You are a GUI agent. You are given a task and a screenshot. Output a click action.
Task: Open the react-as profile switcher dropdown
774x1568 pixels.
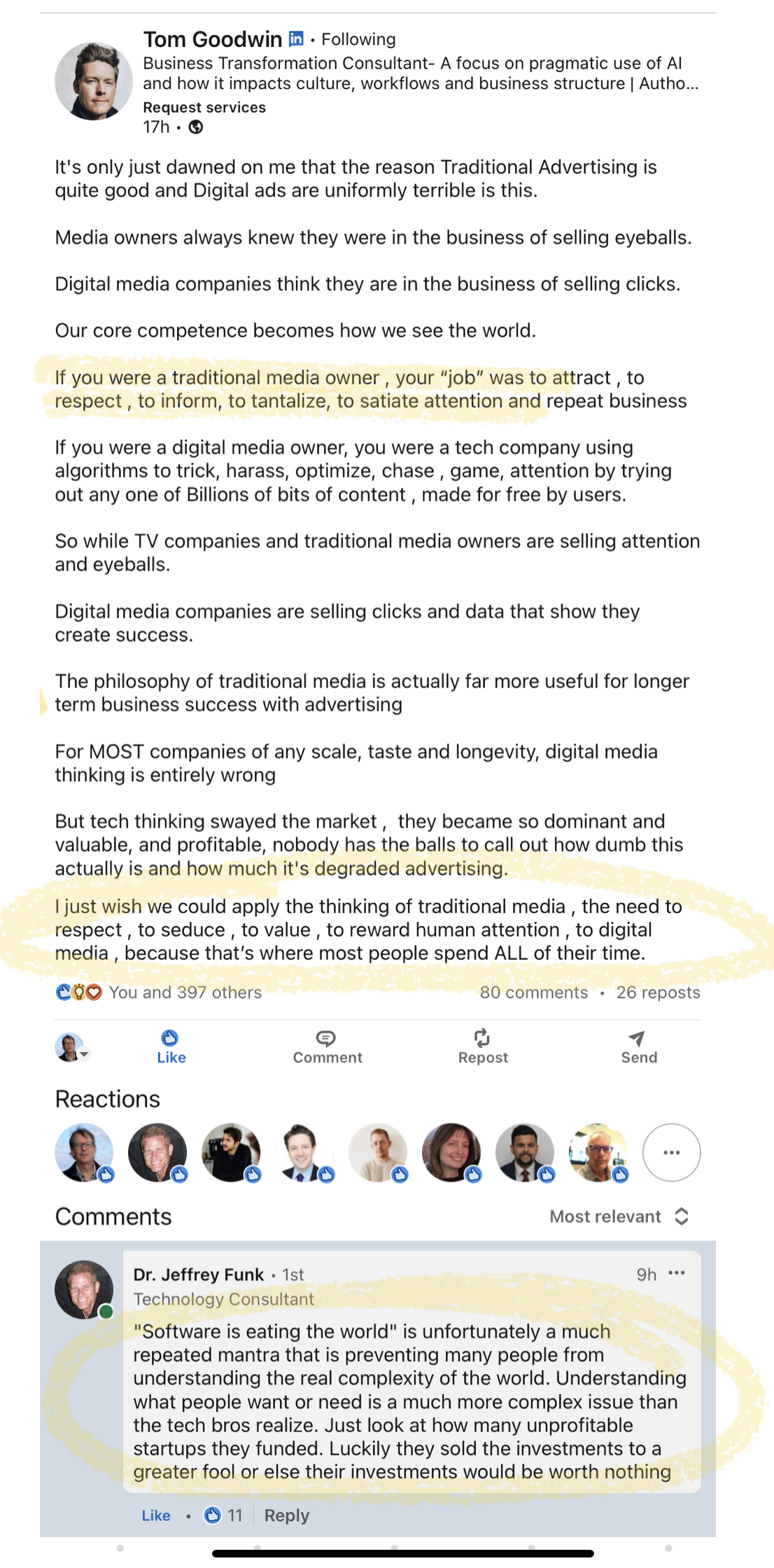tap(73, 1048)
